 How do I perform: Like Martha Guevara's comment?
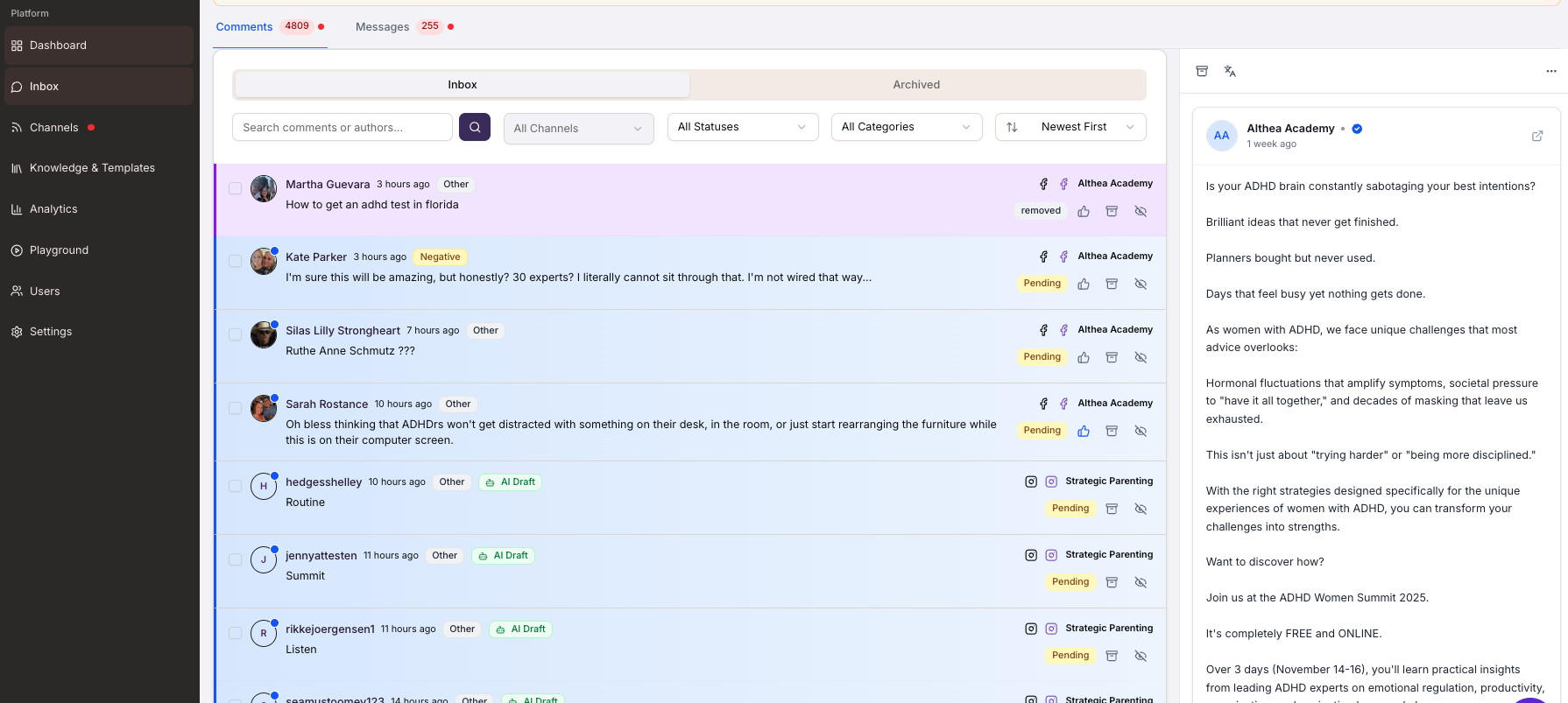[1084, 211]
